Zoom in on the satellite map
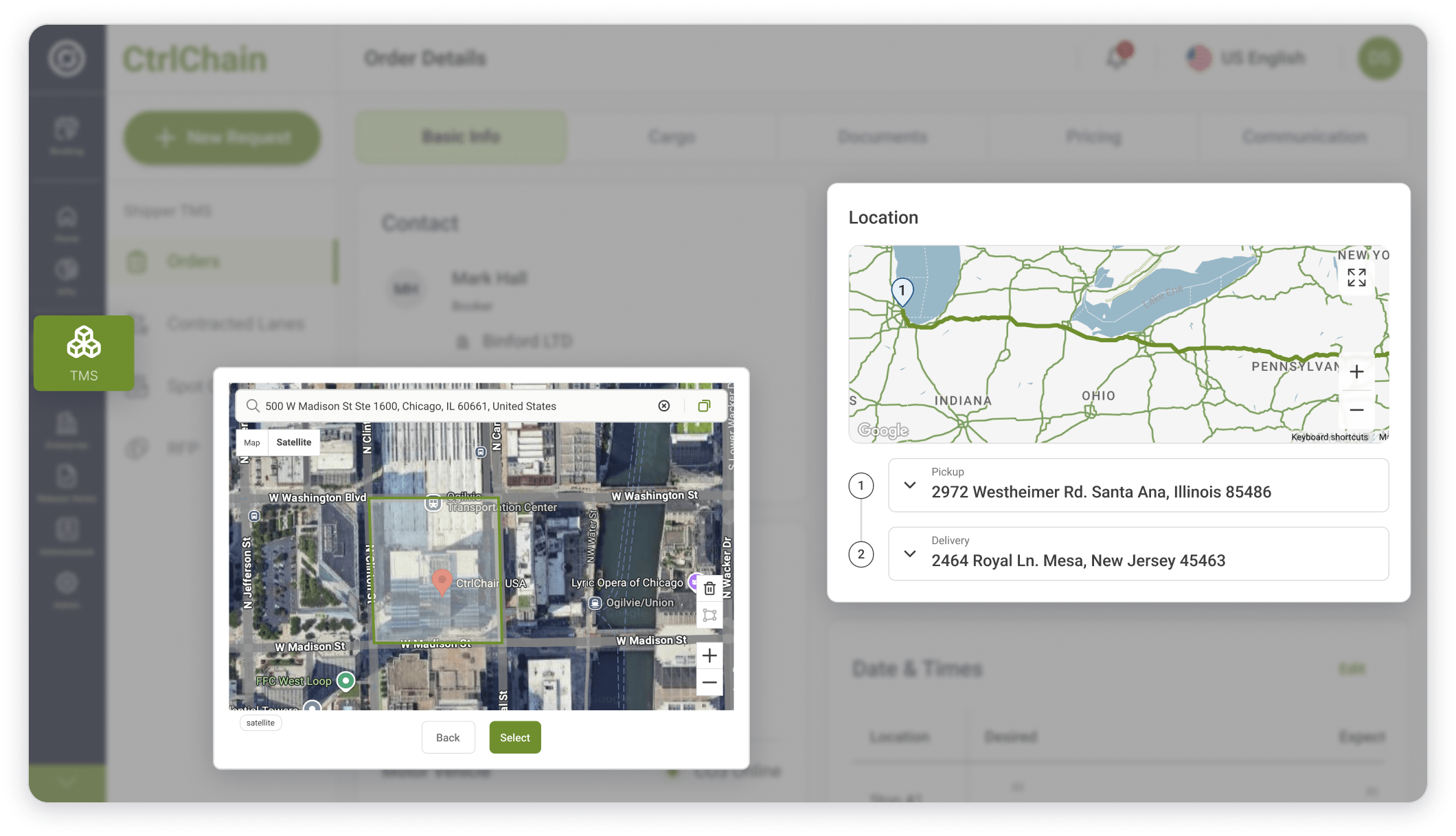Viewport: 1456px width, 836px height. click(x=709, y=655)
